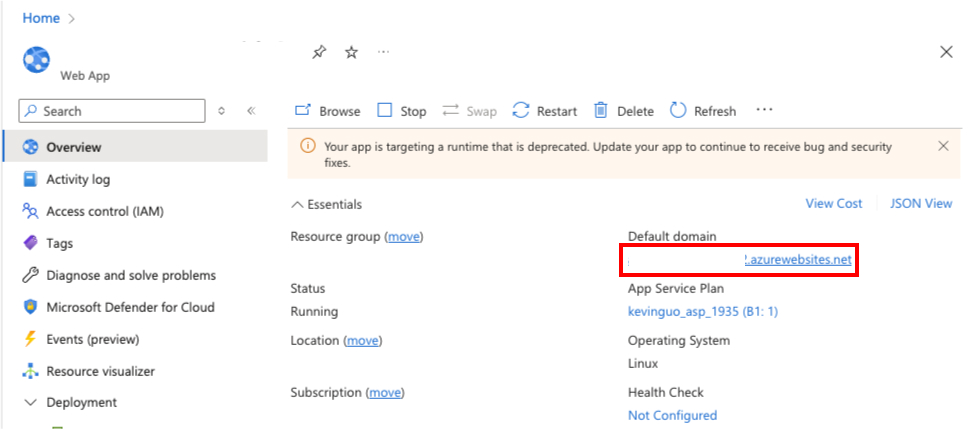Dismiss the deprecated runtime warning
Viewport: 978px width, 429px height.
click(x=944, y=146)
